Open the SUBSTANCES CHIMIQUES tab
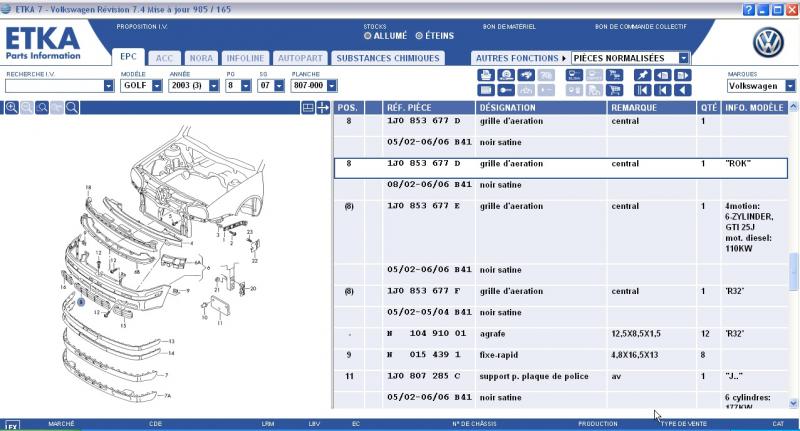Image resolution: width=800 pixels, height=431 pixels. click(x=388, y=58)
